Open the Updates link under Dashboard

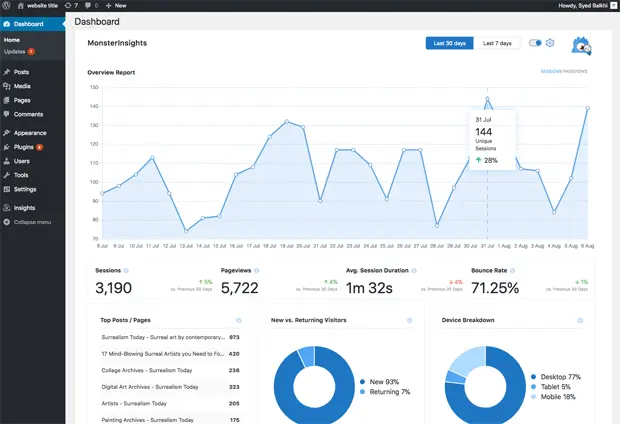coord(15,51)
